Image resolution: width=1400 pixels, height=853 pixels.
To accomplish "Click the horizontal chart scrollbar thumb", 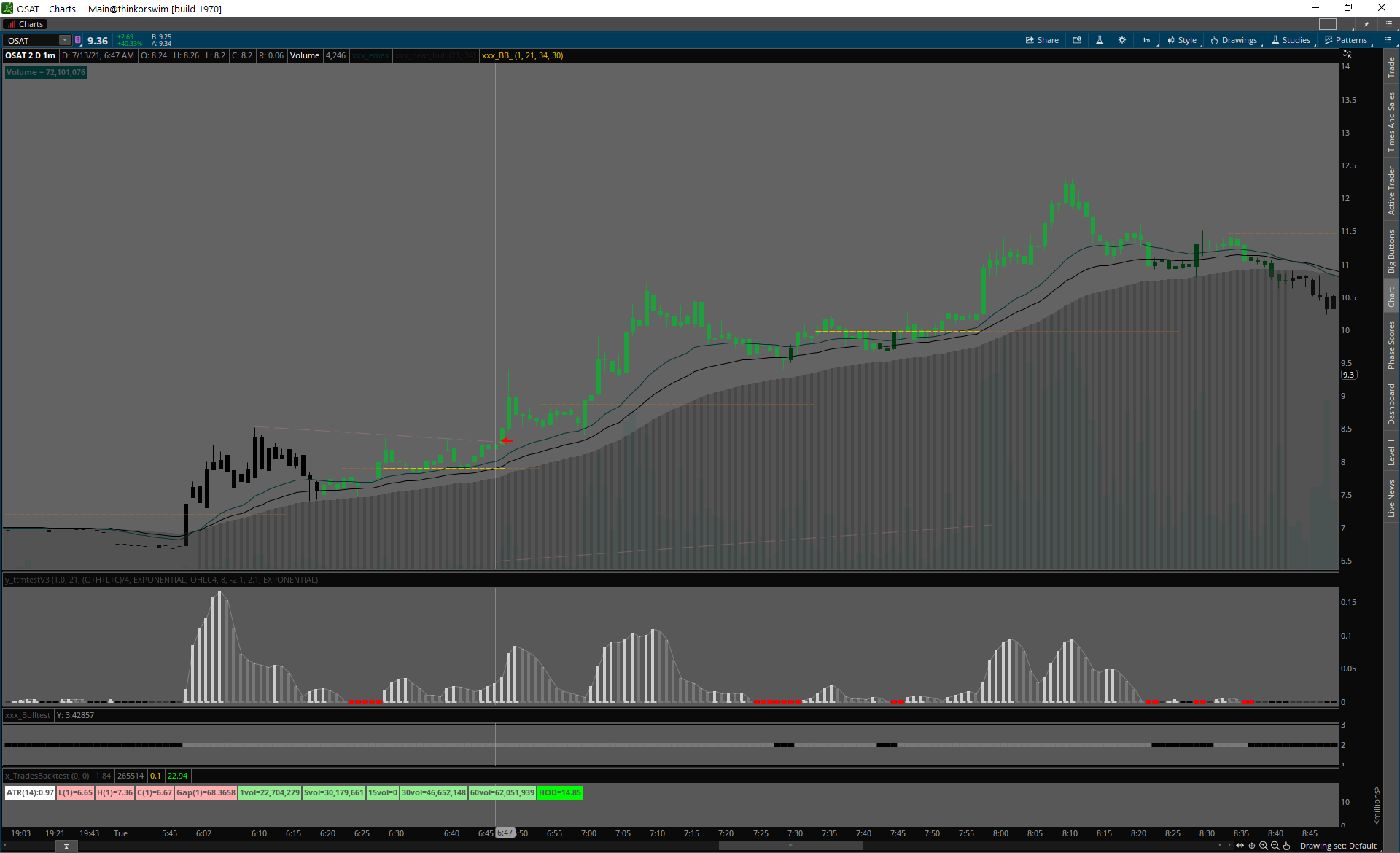I will (x=790, y=846).
